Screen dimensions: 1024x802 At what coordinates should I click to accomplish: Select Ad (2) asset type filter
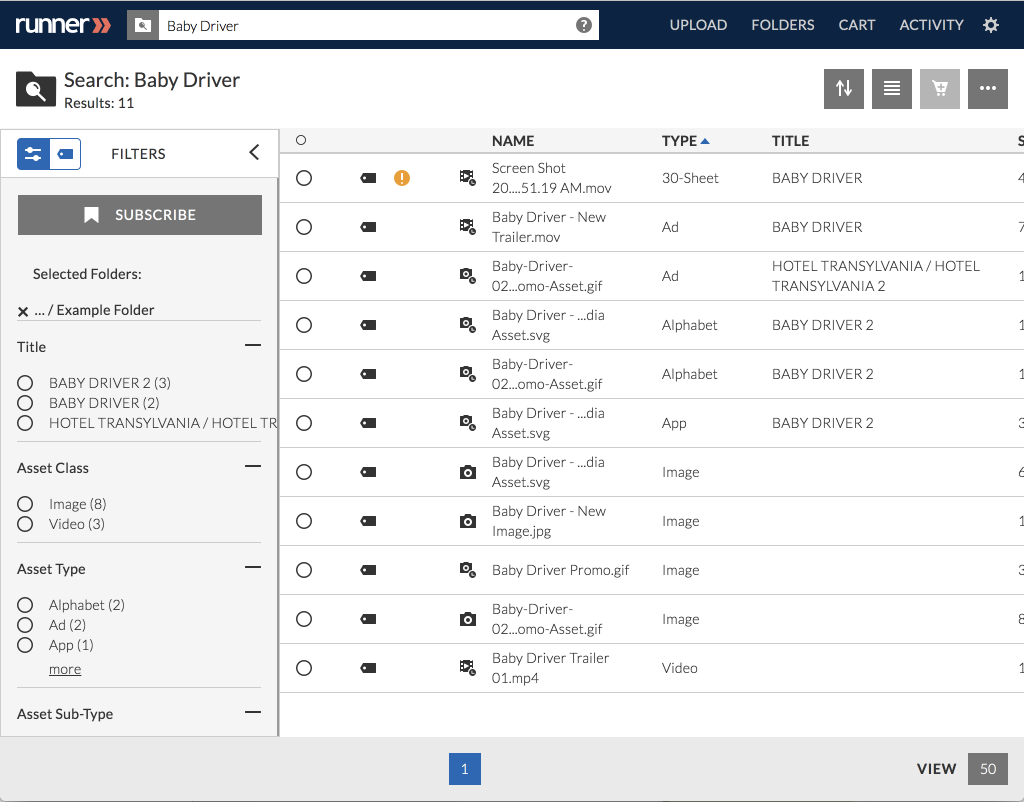25,625
